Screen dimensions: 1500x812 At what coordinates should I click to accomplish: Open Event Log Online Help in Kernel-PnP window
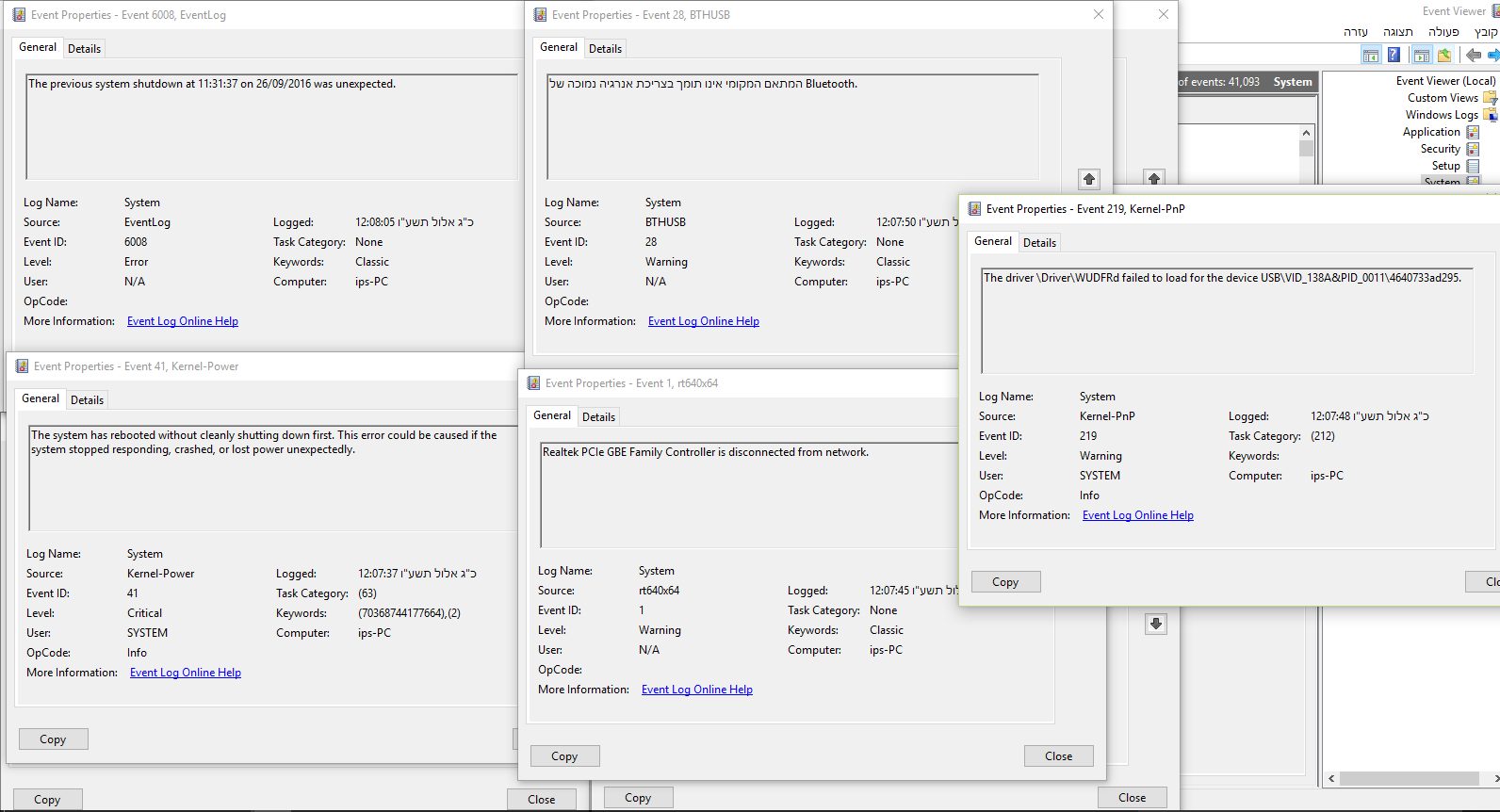point(1138,515)
